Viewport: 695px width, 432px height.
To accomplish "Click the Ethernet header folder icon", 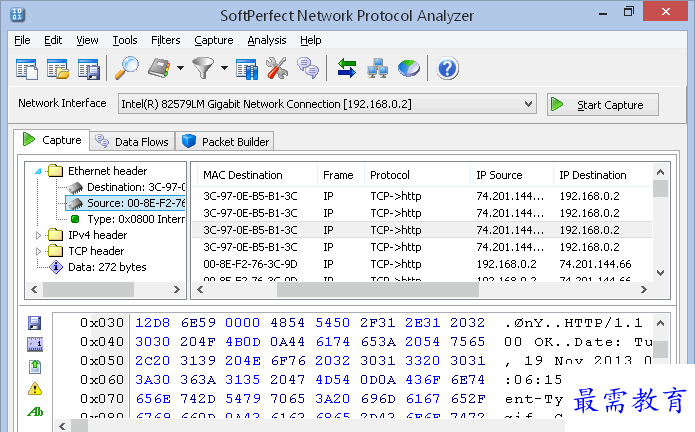I will pos(55,171).
